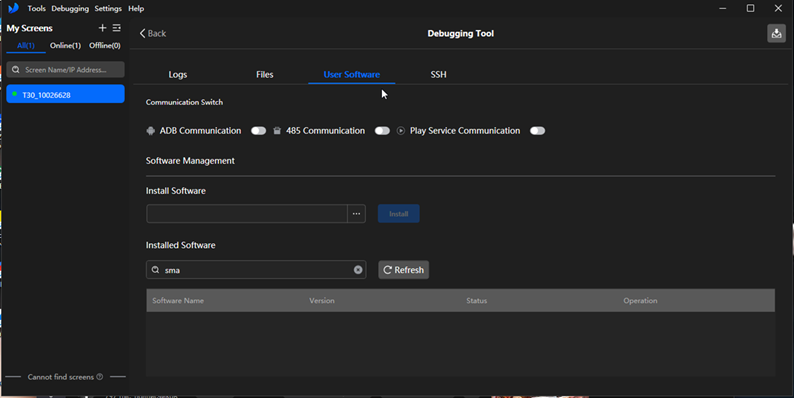794x398 pixels.
Task: Click the Software Management heading
Action: click(190, 161)
